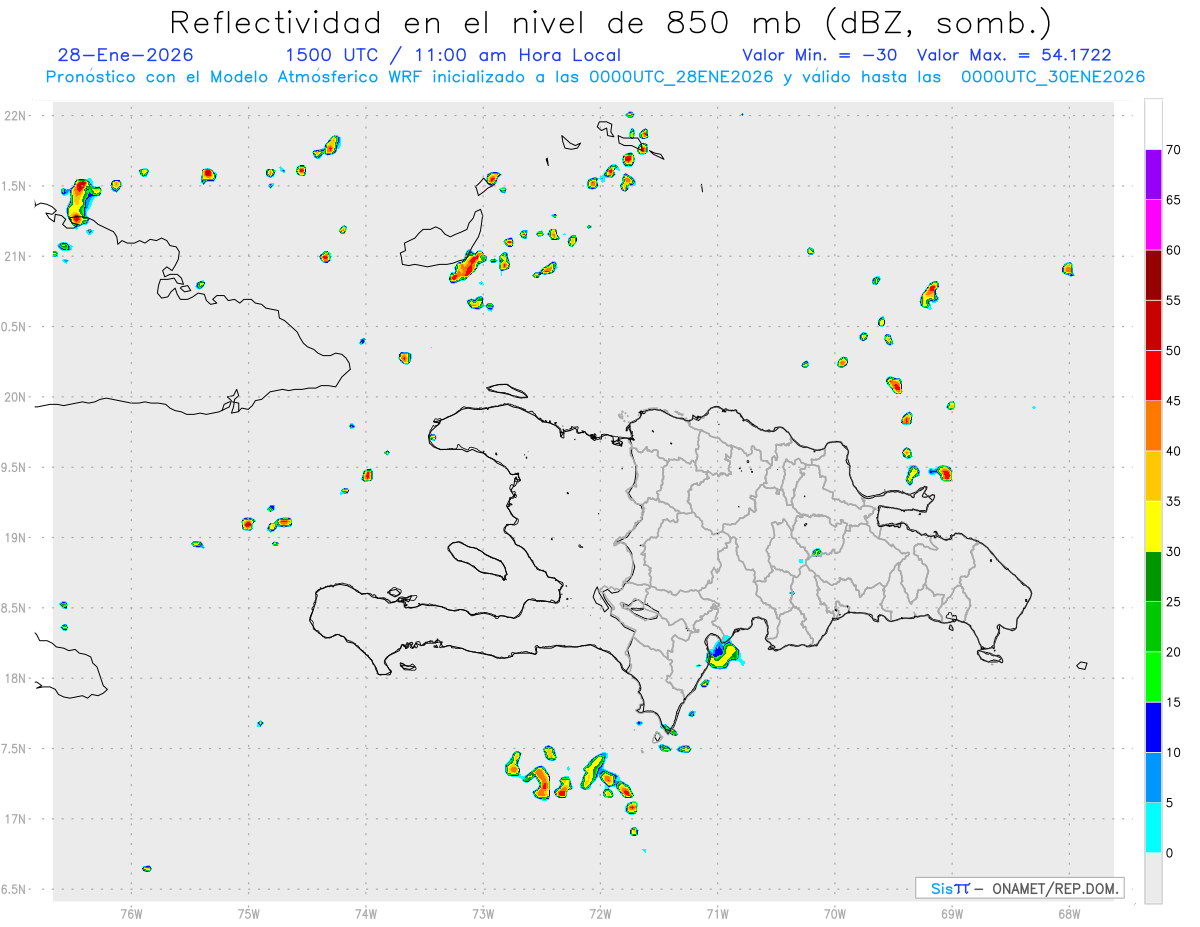Image resolution: width=1200 pixels, height=927 pixels.
Task: Click the longitude axis label '70W'
Action: (x=835, y=912)
